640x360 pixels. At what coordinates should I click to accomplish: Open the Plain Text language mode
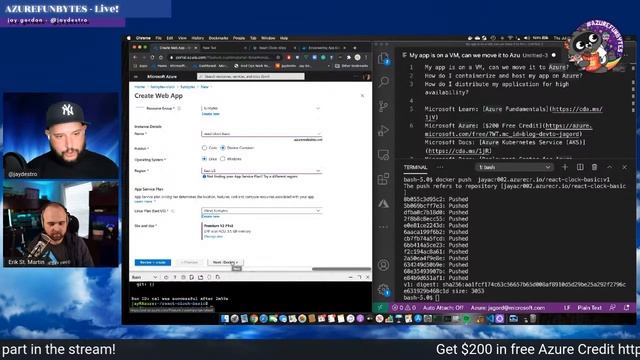pos(589,308)
